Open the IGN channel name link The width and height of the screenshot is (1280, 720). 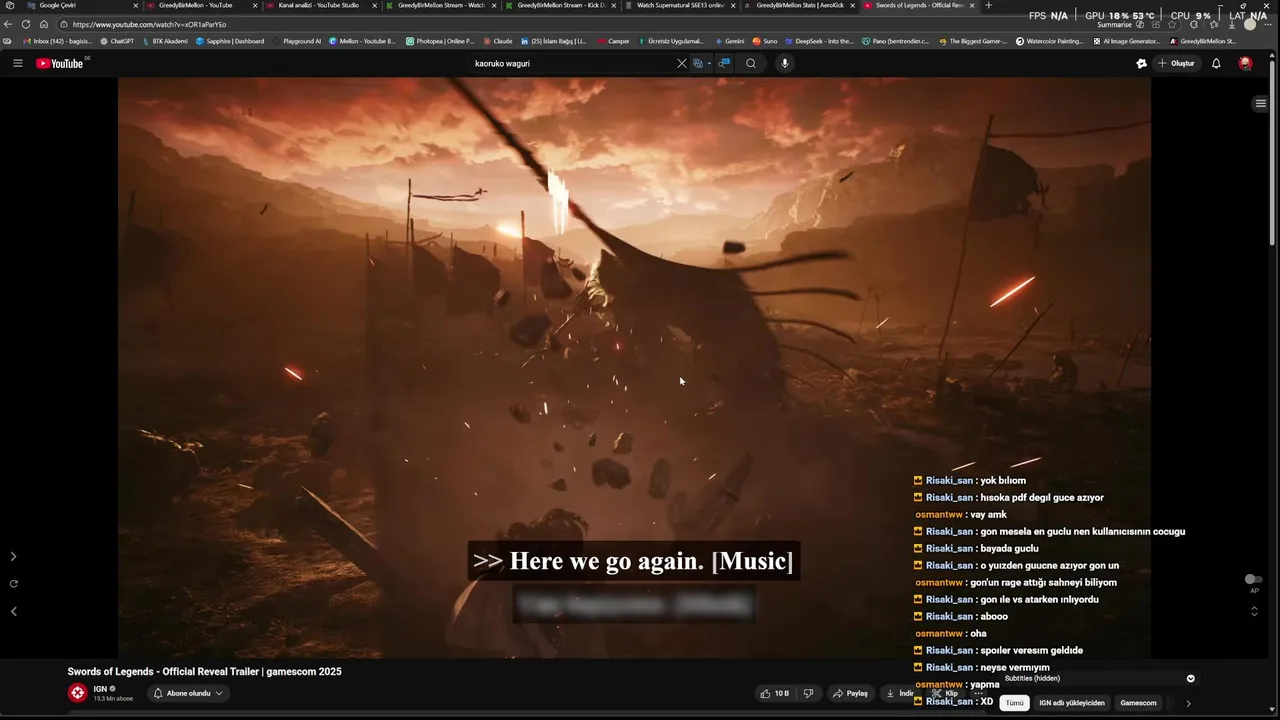pyautogui.click(x=100, y=689)
